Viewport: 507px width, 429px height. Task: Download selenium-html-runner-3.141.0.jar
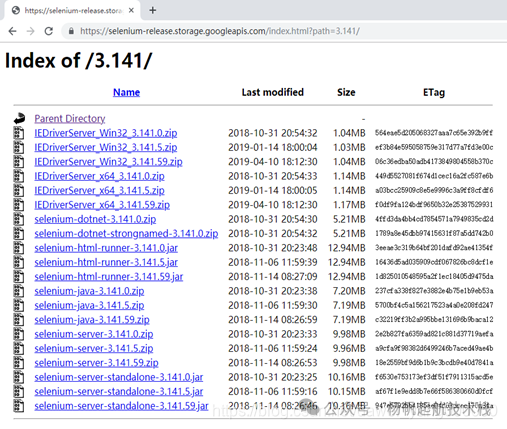[x=106, y=248]
